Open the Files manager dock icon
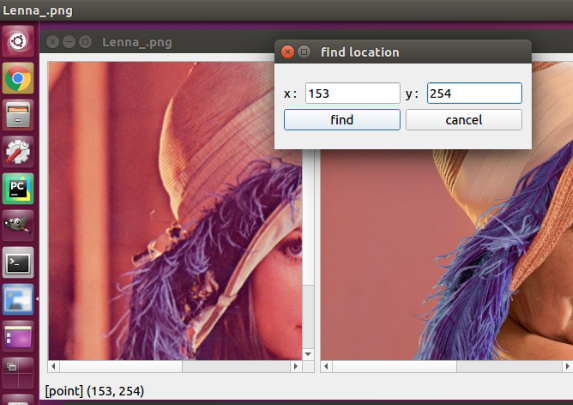Viewport: 573px width, 405px height. pos(18,115)
